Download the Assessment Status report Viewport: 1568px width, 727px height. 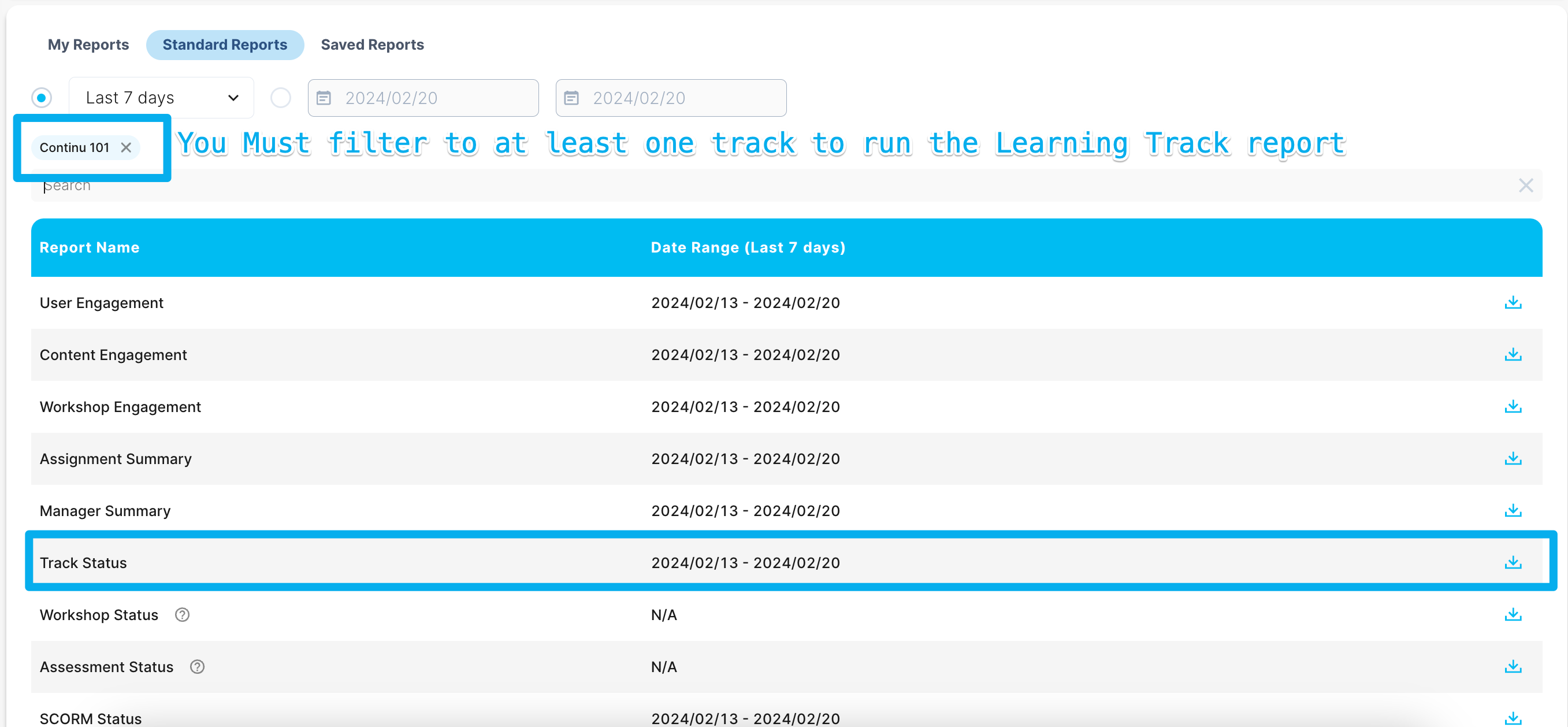(1513, 667)
